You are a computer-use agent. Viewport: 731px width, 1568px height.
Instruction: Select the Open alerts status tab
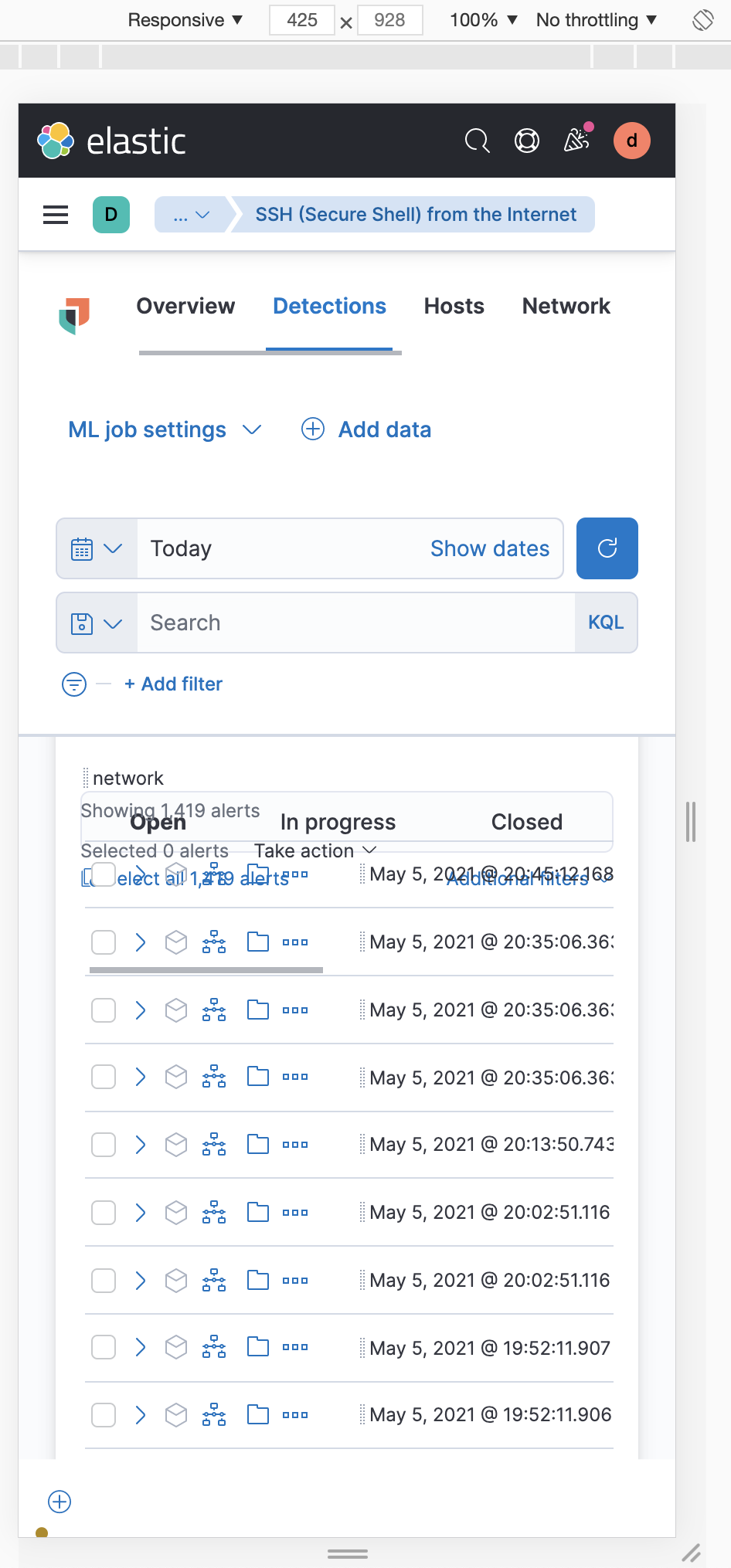158,822
